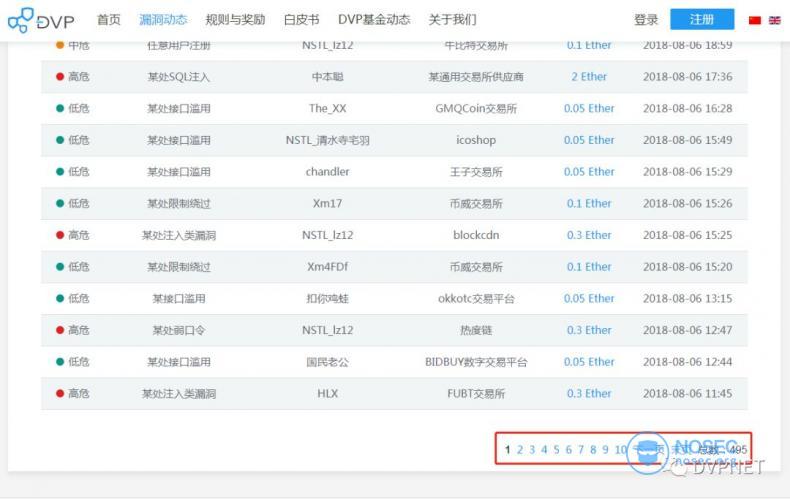The height and width of the screenshot is (499, 790).
Task: Select the NSTL_清水寺宅羽 author cell
Action: (x=327, y=140)
